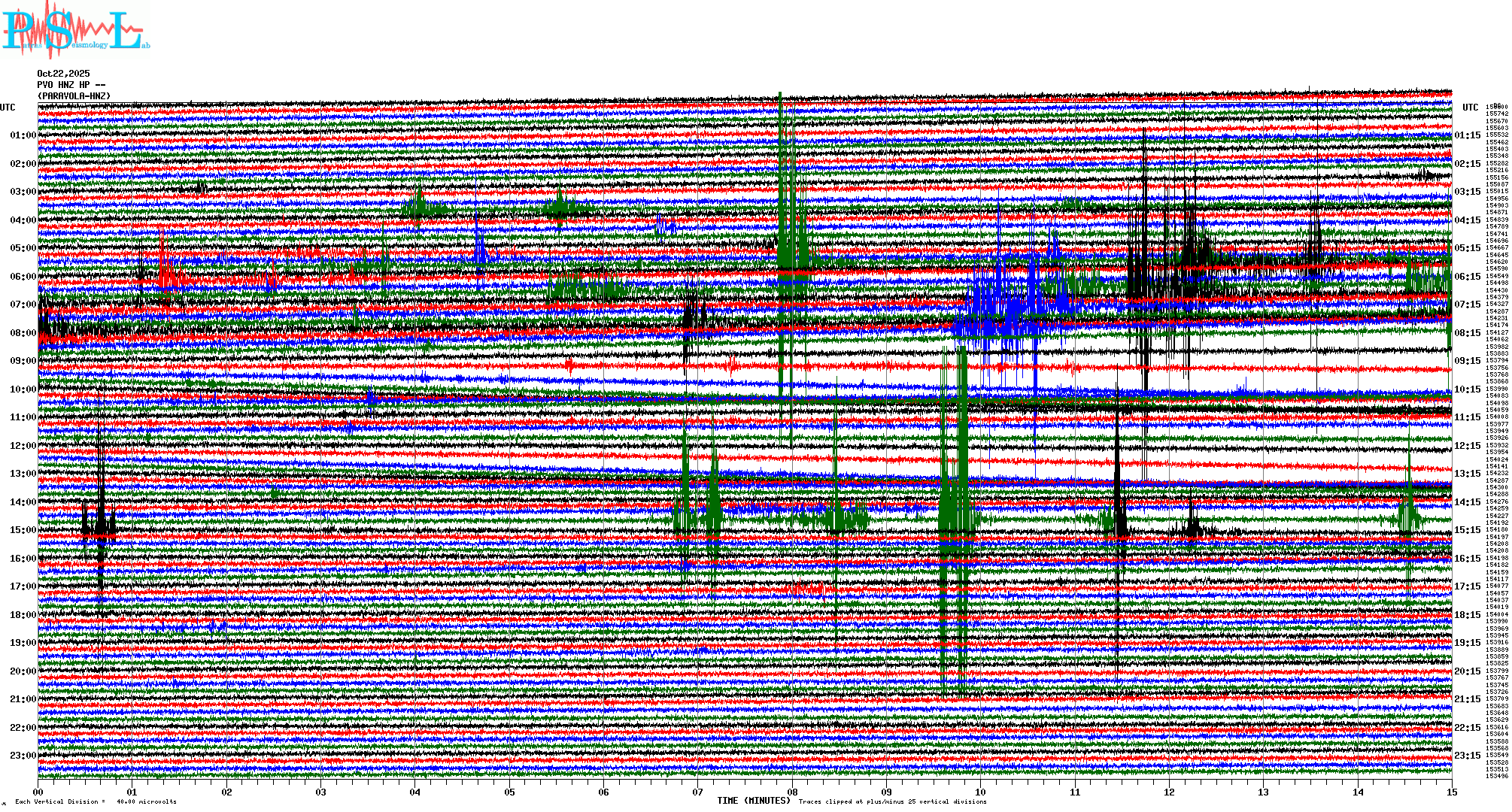Click the 12:00 hour label on left axis
The image size is (1512, 812).
[x=23, y=446]
